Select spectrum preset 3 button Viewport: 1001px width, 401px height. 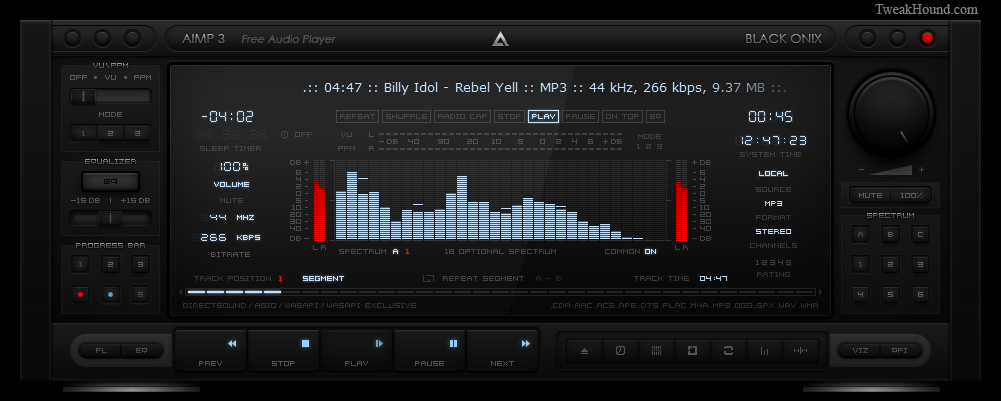pyautogui.click(x=920, y=264)
